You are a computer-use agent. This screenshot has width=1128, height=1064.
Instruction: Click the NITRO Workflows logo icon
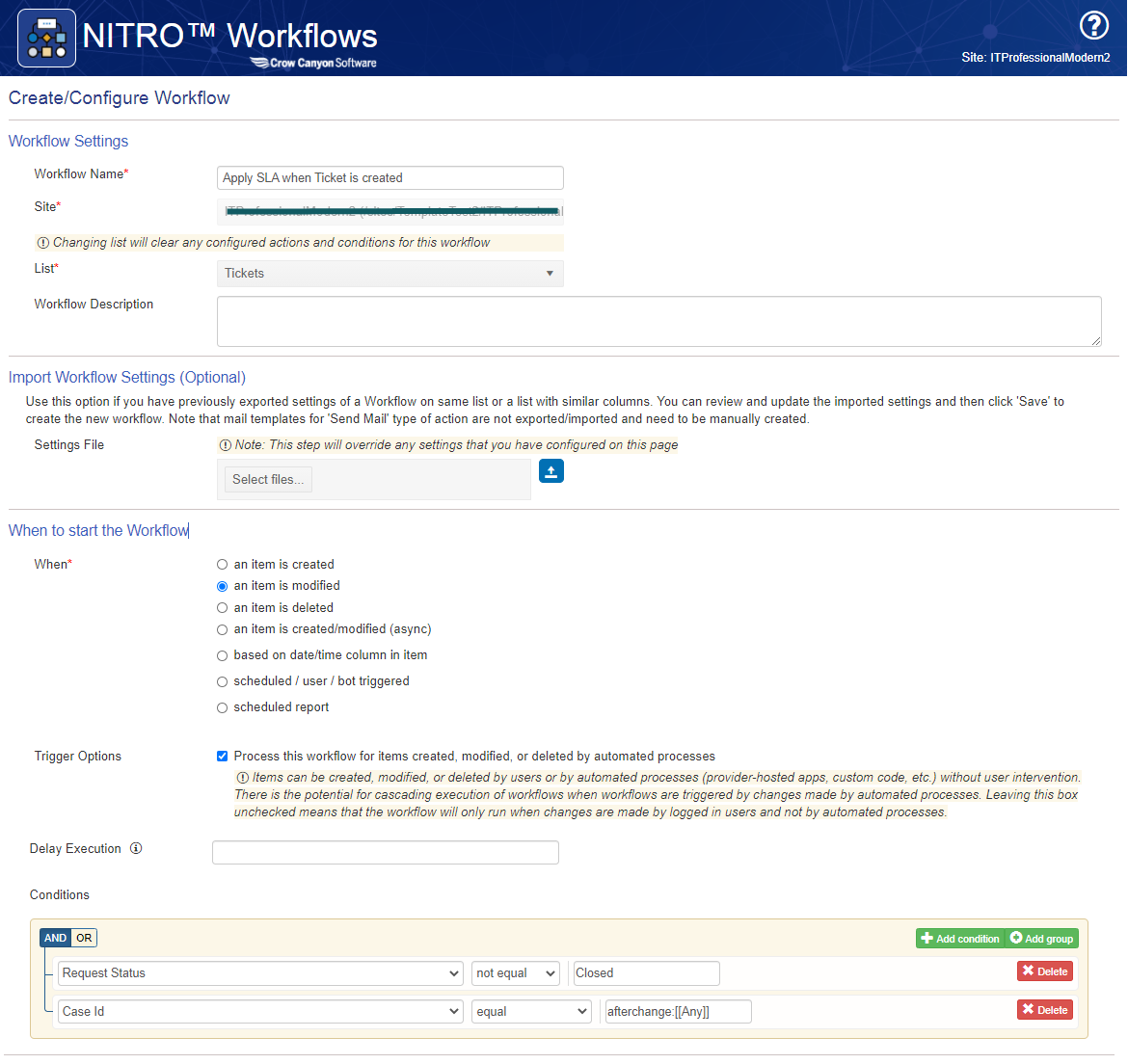tap(47, 39)
